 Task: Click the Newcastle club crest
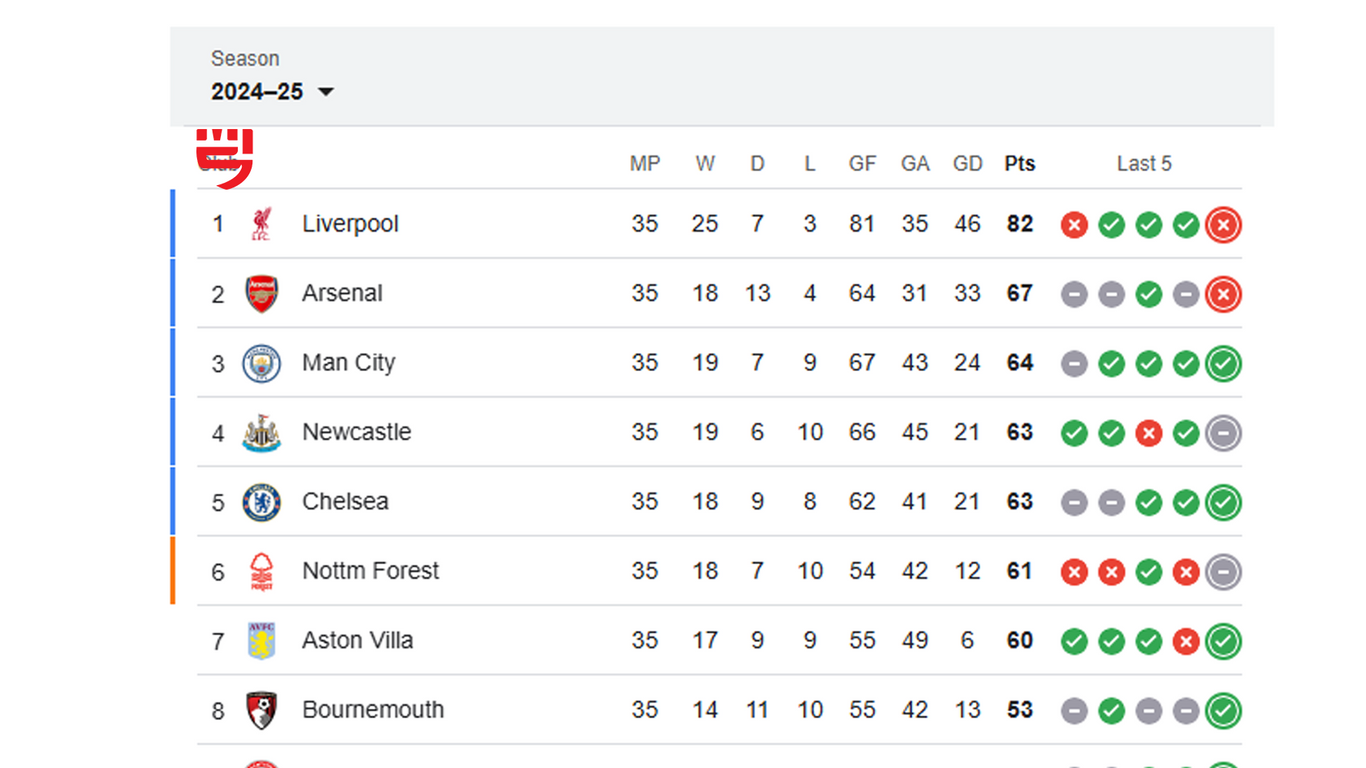(262, 432)
